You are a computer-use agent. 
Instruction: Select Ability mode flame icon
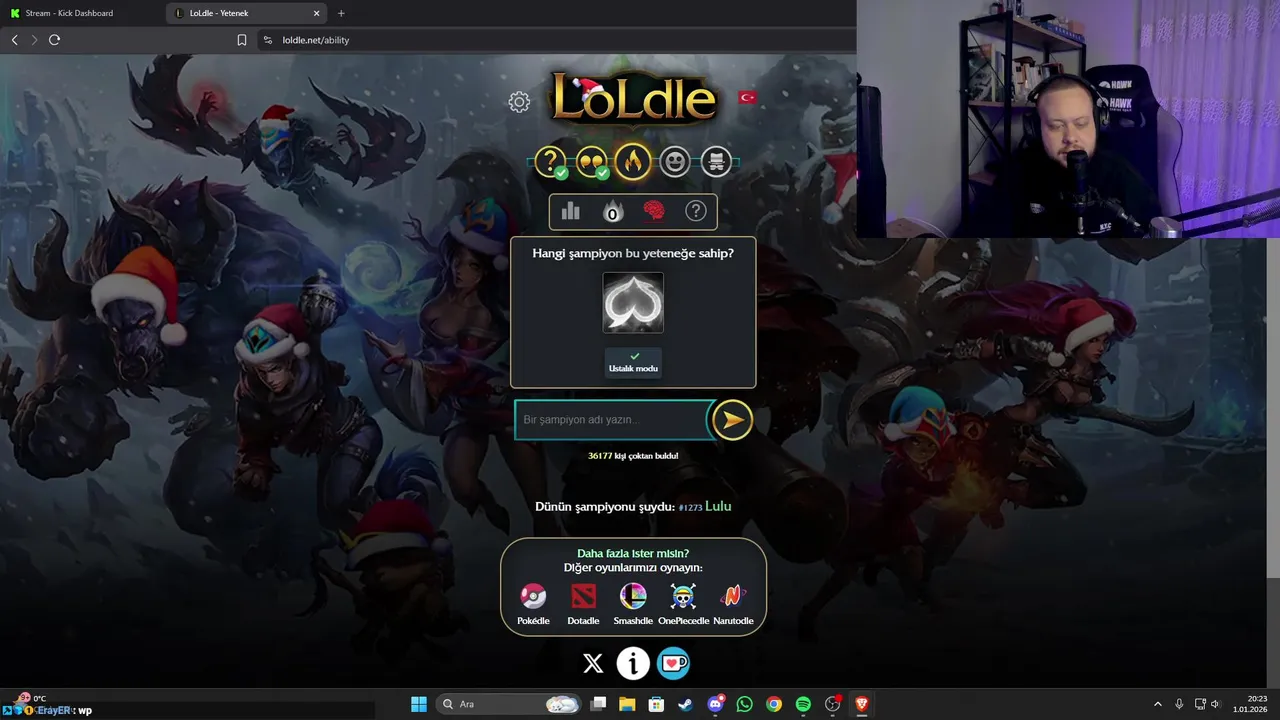[x=633, y=160]
